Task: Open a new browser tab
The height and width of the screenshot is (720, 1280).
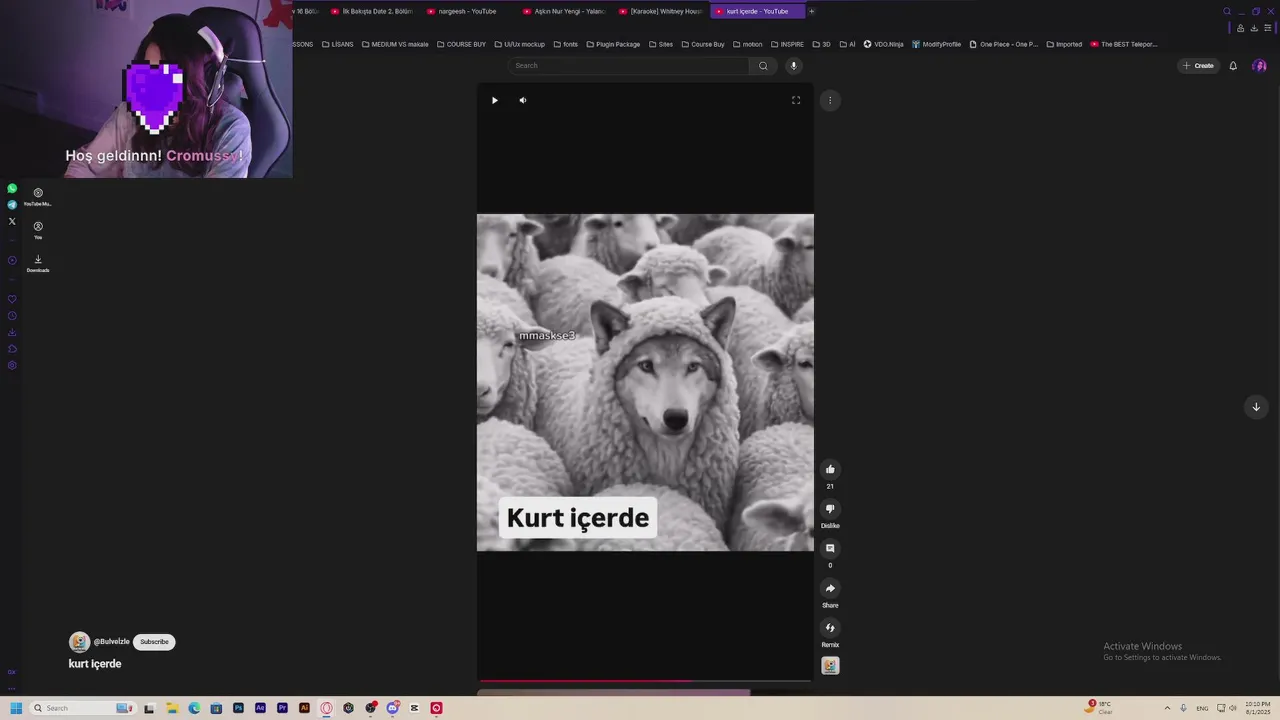Action: point(811,11)
